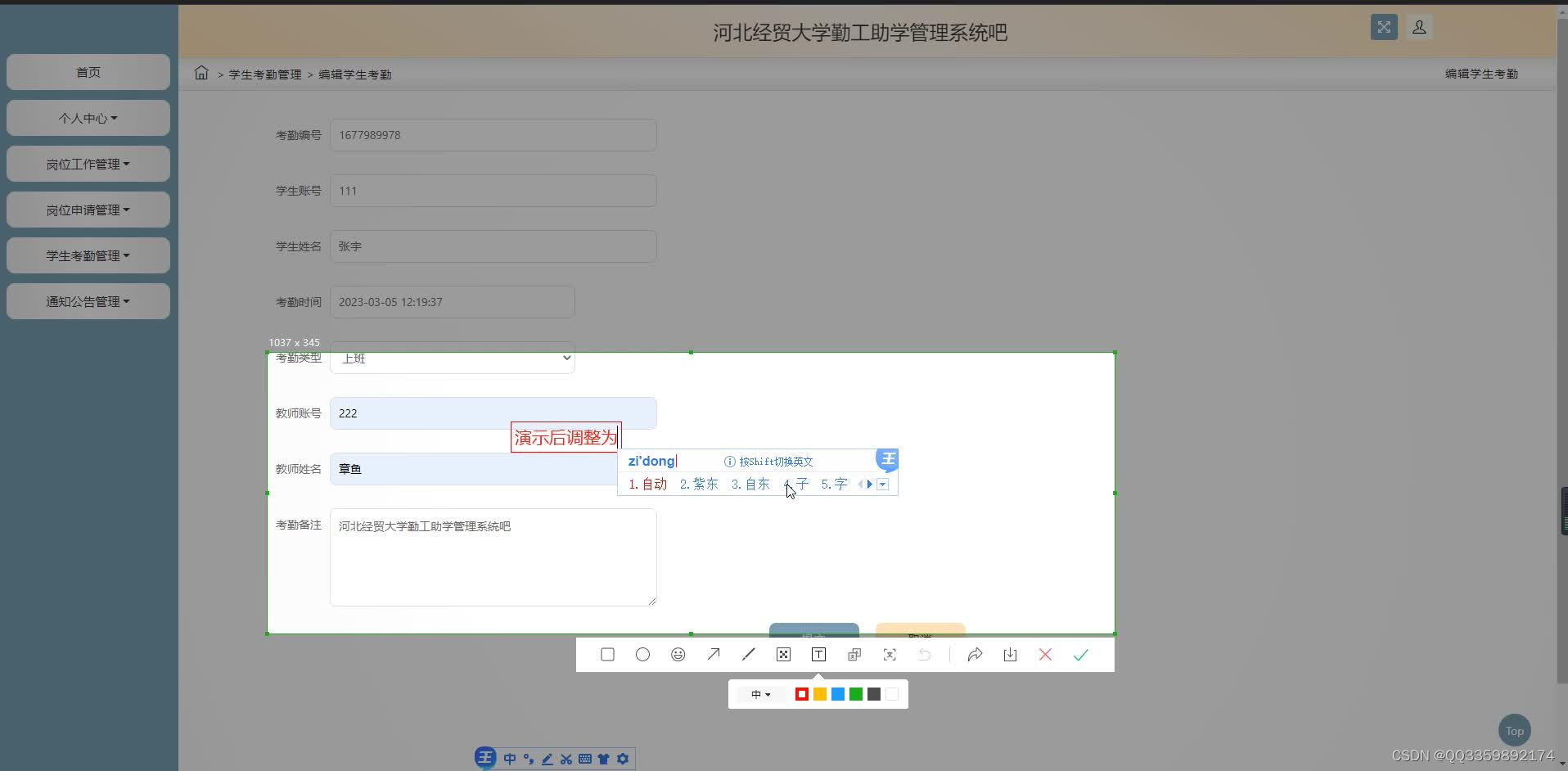Pick the white text color
Screen dimensions: 1568x771
tap(892, 694)
